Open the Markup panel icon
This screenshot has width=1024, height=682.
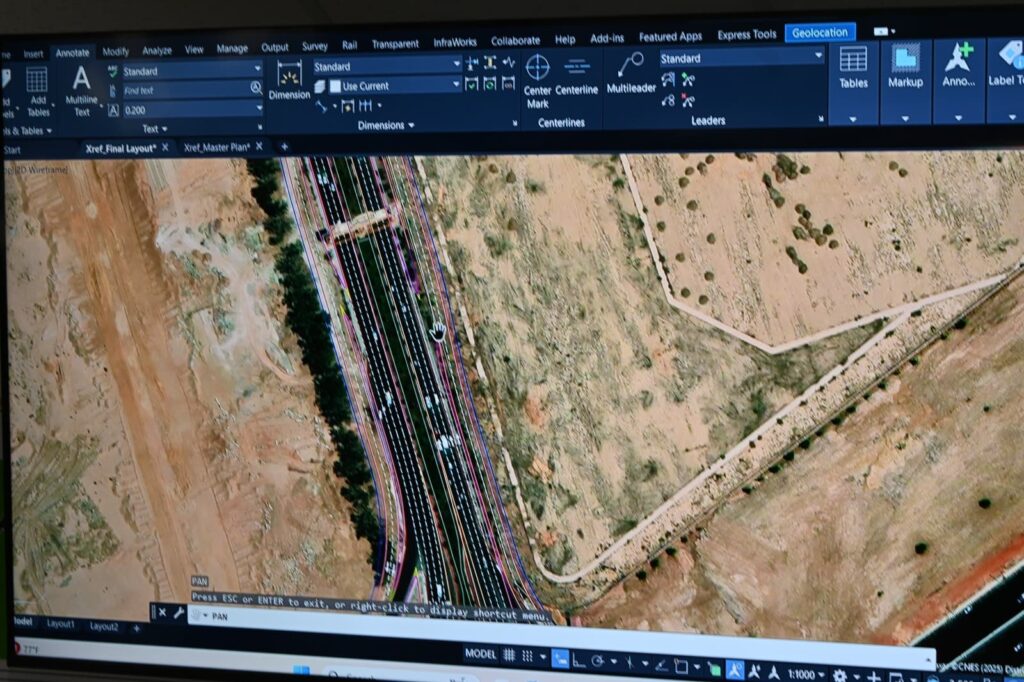[x=905, y=66]
